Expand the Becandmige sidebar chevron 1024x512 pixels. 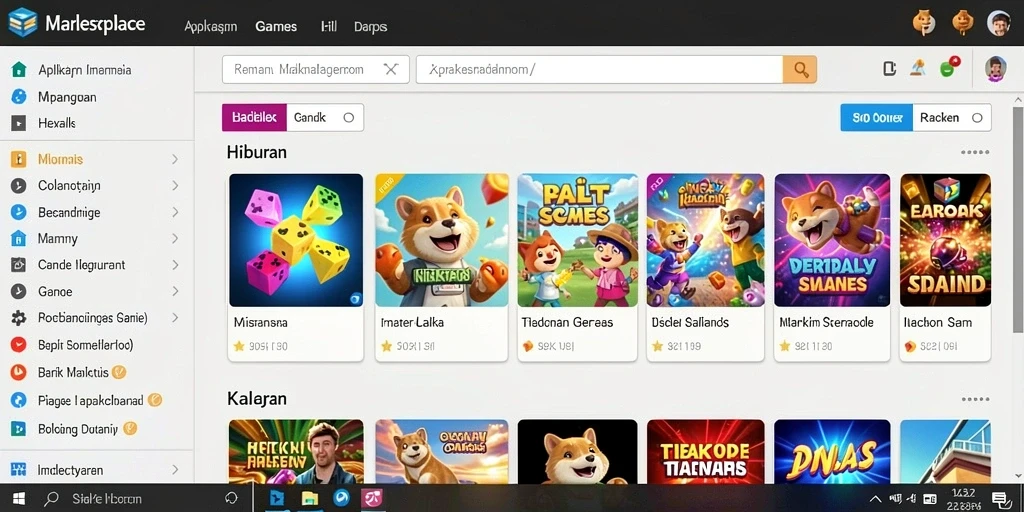click(175, 212)
